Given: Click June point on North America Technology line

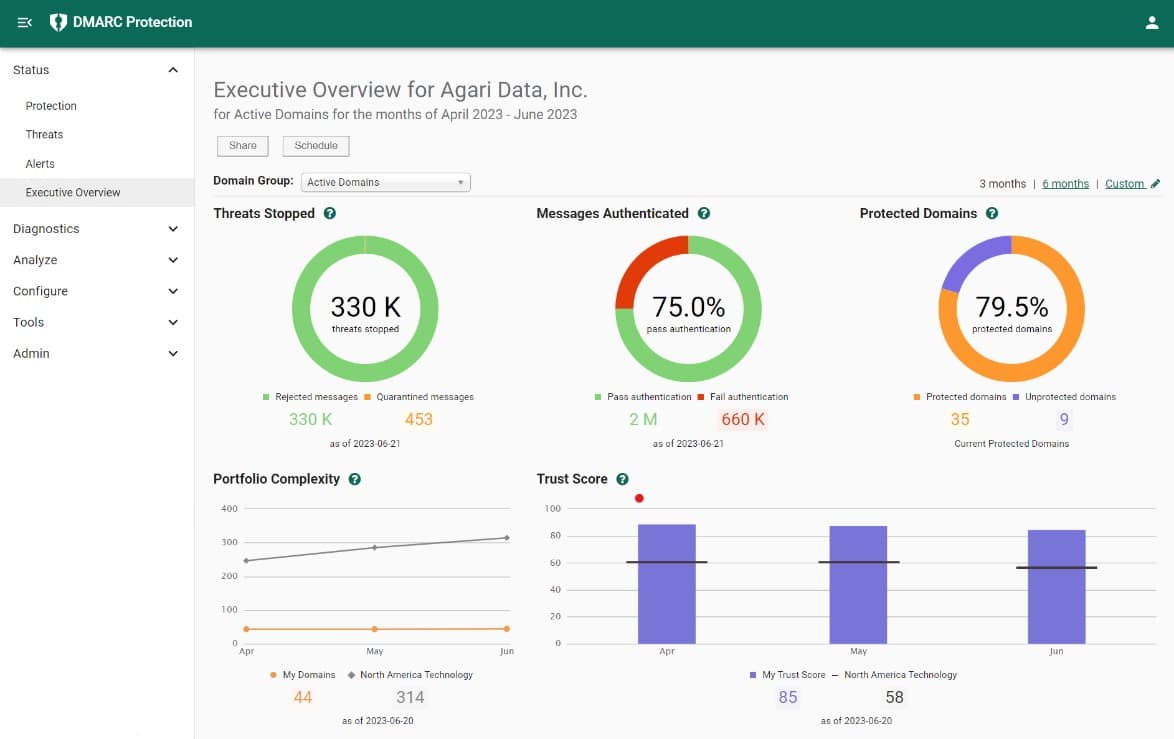Looking at the screenshot, I should coord(507,538).
